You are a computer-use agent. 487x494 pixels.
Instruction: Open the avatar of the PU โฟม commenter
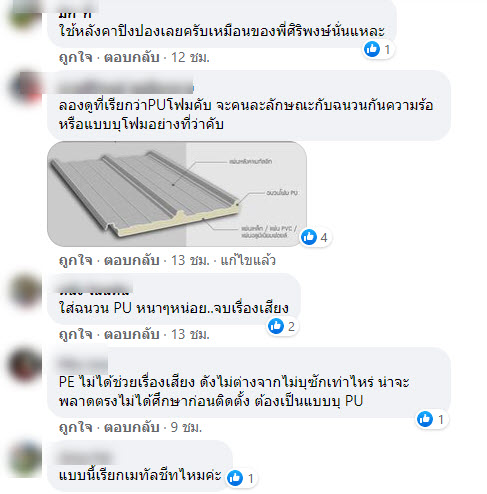coord(26,88)
